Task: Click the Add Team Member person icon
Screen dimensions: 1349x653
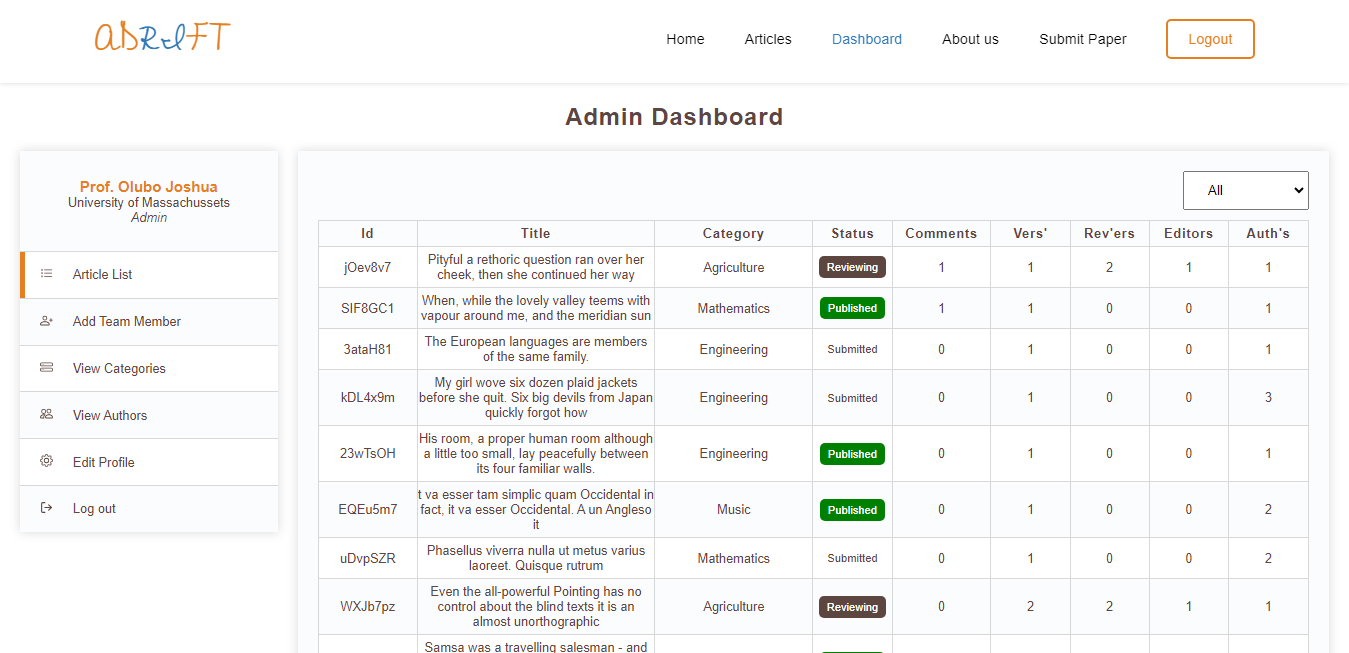Action: click(46, 321)
